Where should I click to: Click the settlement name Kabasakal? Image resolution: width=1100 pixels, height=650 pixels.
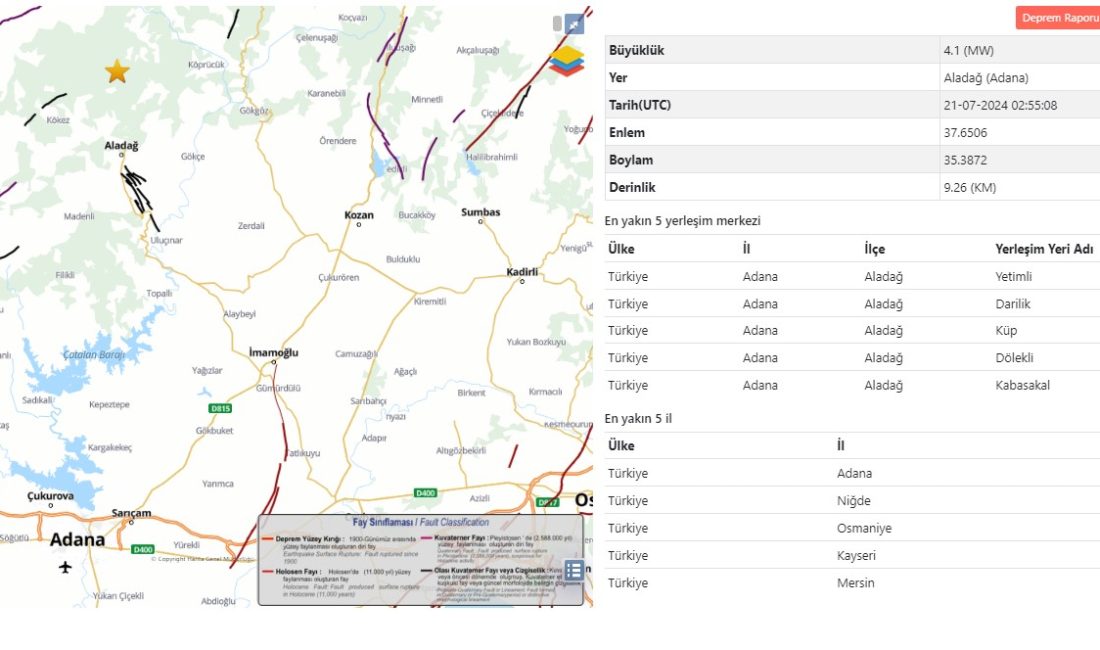[1022, 385]
